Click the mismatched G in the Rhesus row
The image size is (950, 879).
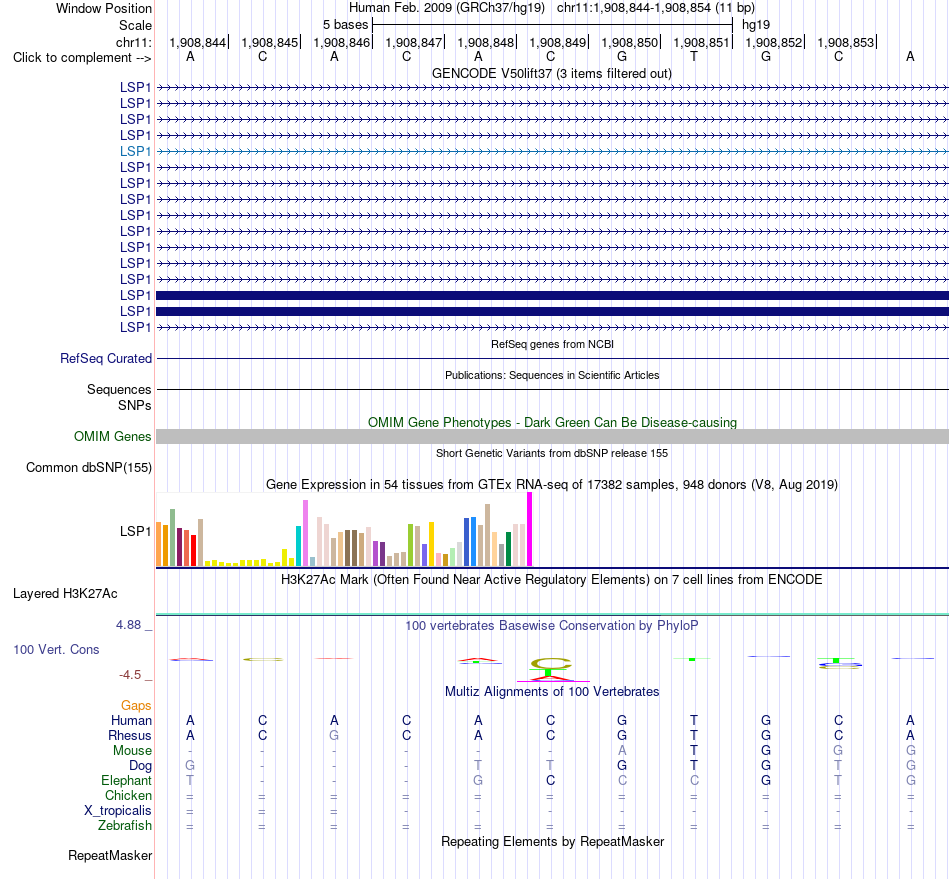tap(334, 735)
